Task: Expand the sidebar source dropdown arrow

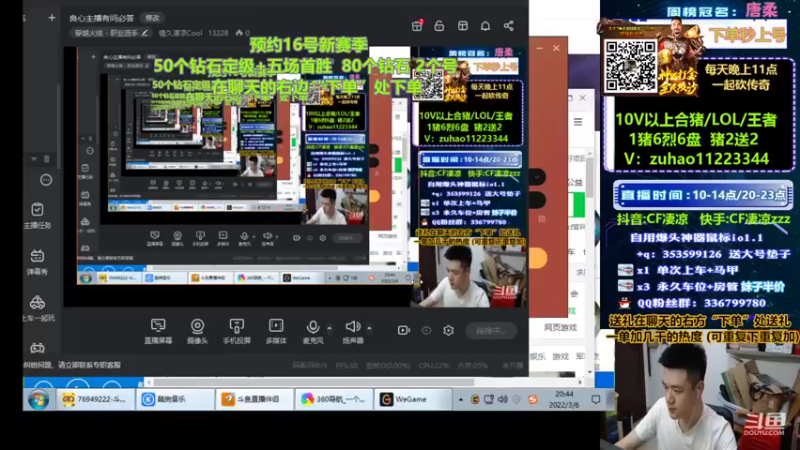Action: pos(34,159)
